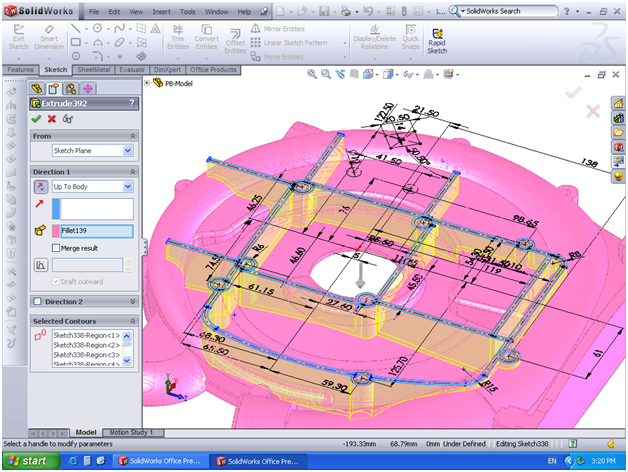Viewport: 628px width, 472px height.
Task: Click the draft on/off button
Action: tap(41, 265)
